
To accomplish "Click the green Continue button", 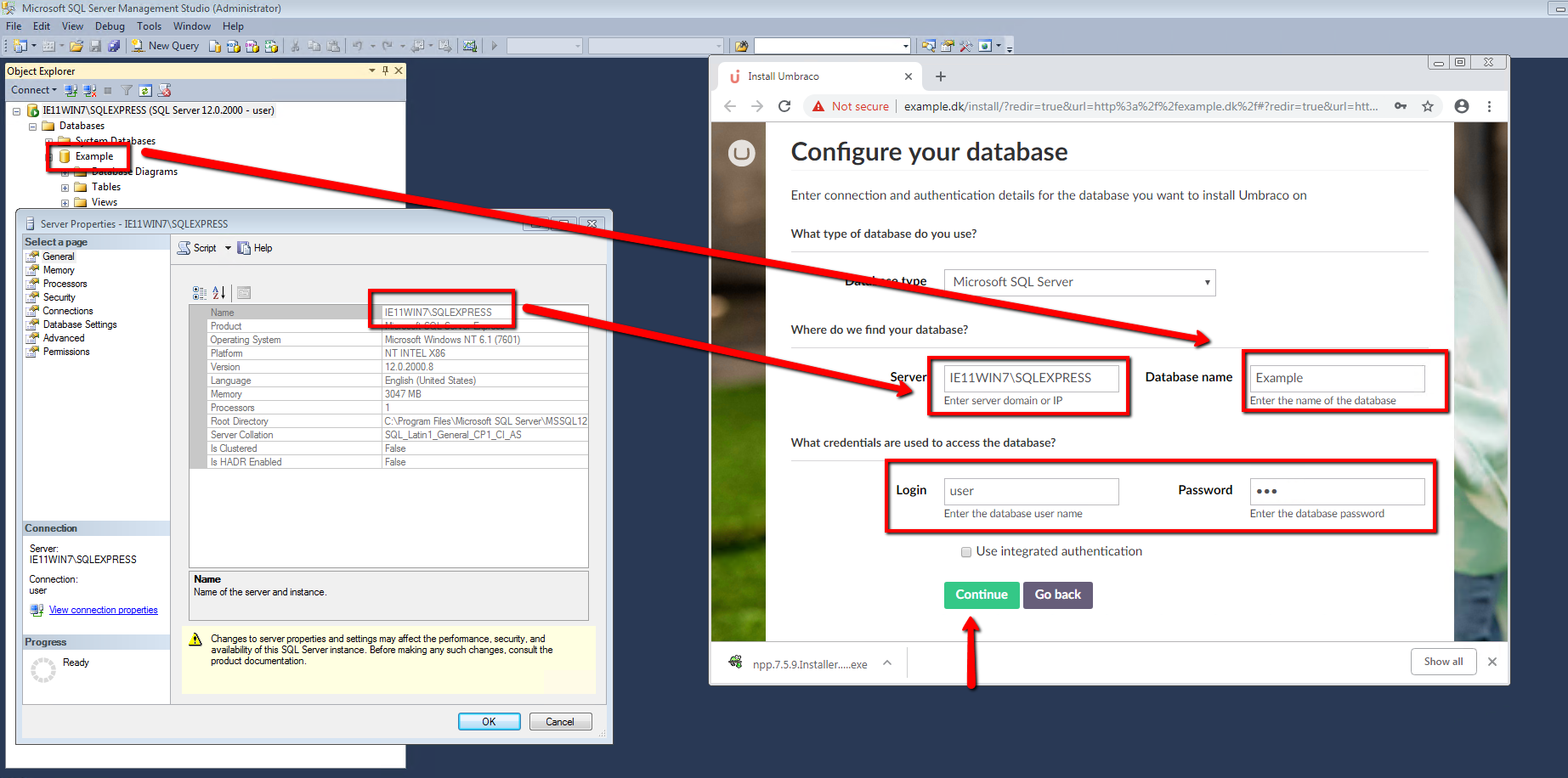I will pos(982,595).
